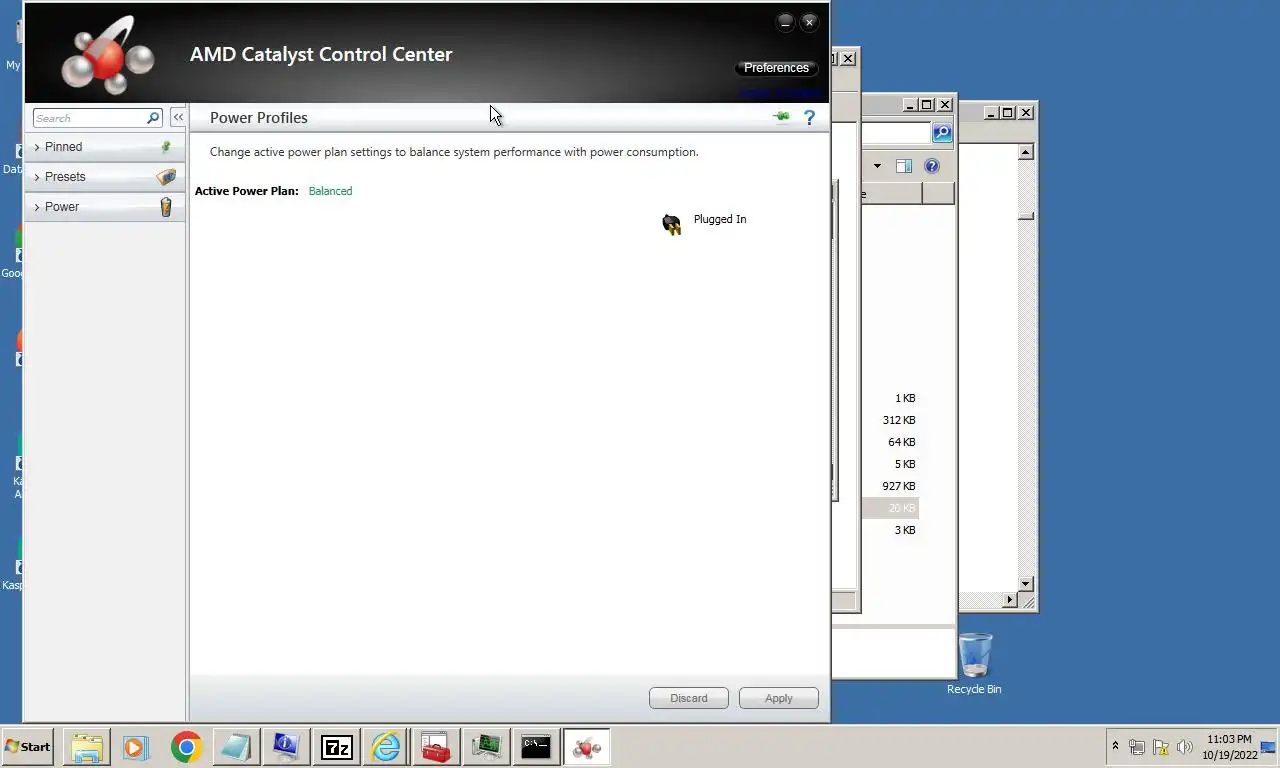Open the red toolbox taskbar icon
Screen dimensions: 1280x768
pyautogui.click(x=437, y=747)
